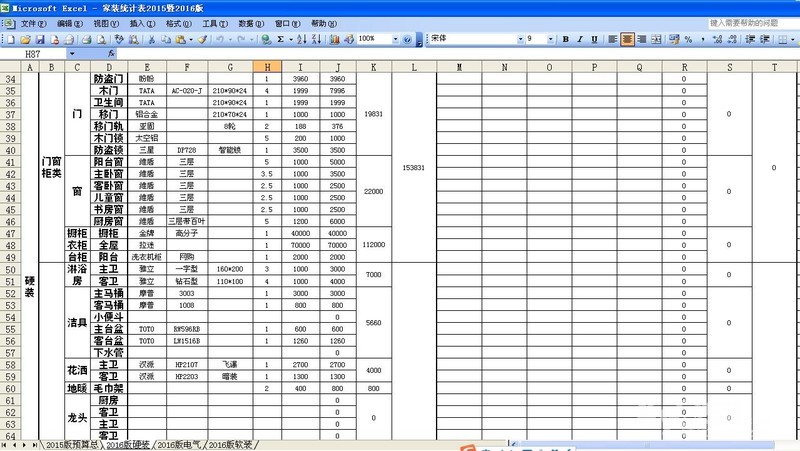Open the 格式 menu
Viewport: 800px width, 451px height.
point(178,23)
